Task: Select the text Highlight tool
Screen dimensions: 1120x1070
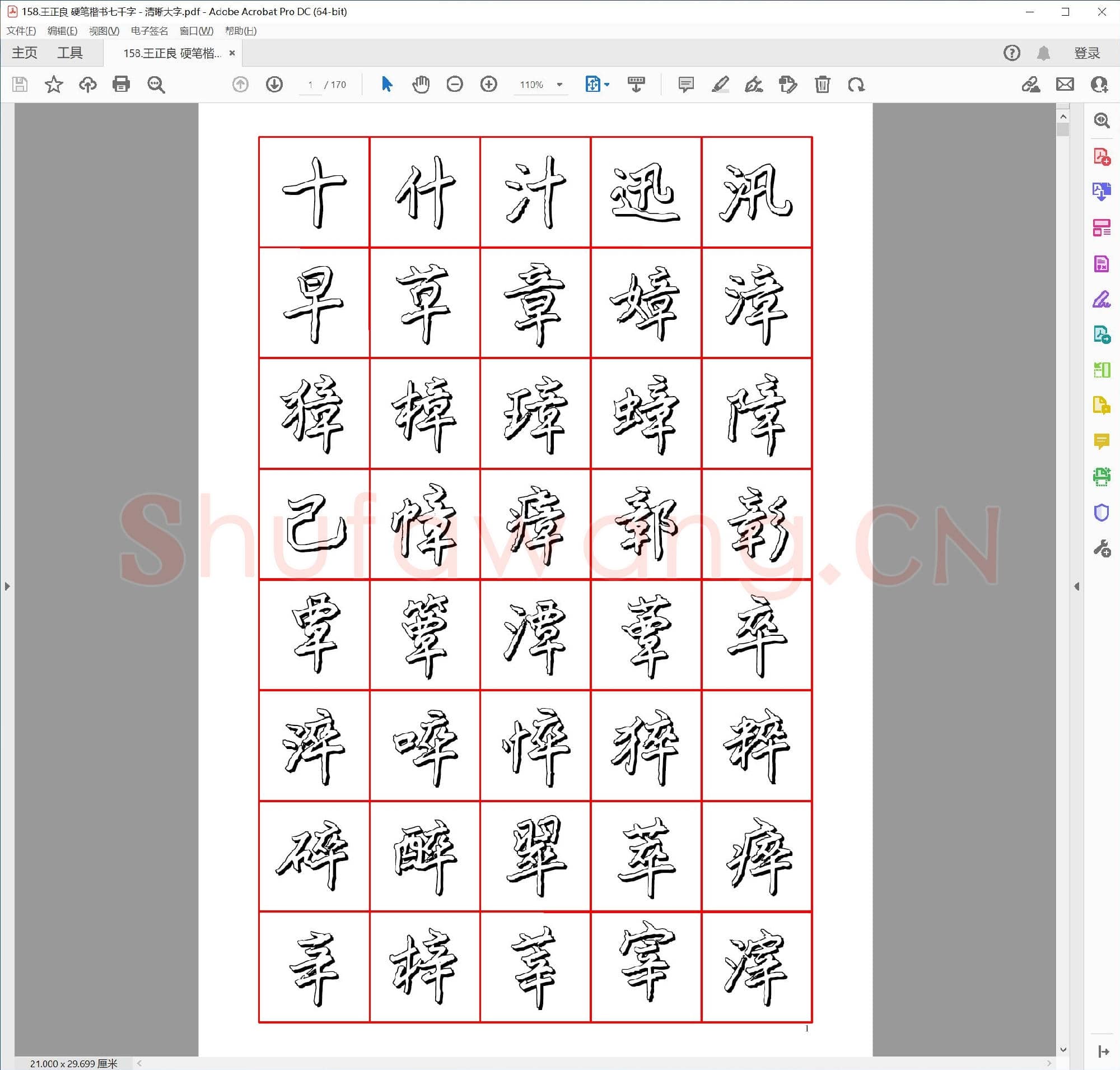Action: pyautogui.click(x=720, y=85)
